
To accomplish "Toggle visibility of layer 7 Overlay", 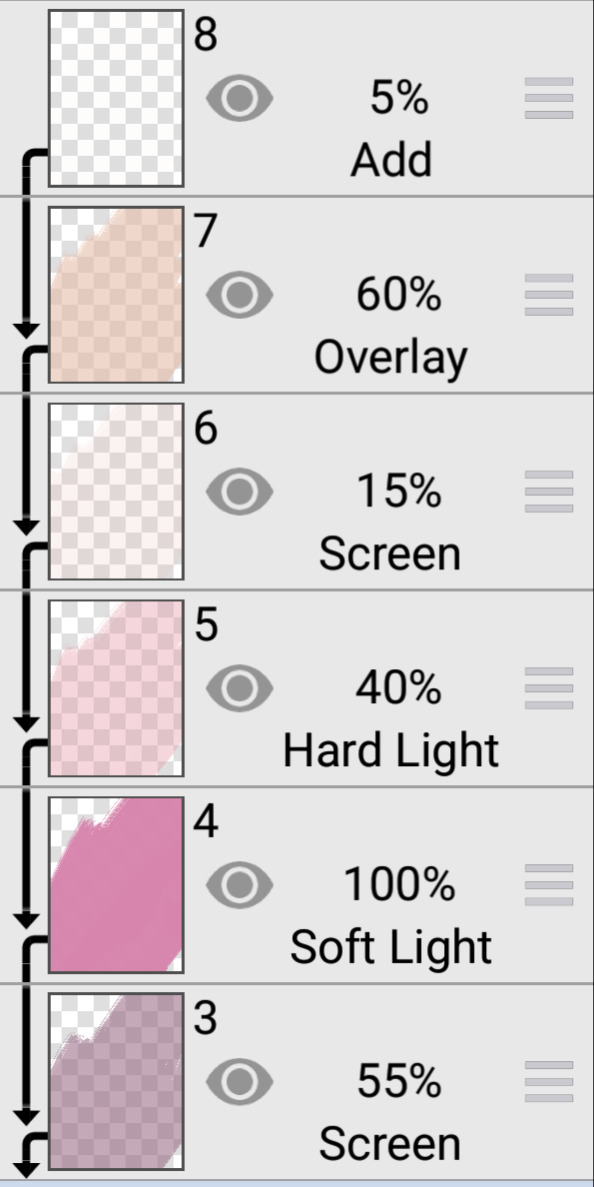I will click(x=239, y=294).
